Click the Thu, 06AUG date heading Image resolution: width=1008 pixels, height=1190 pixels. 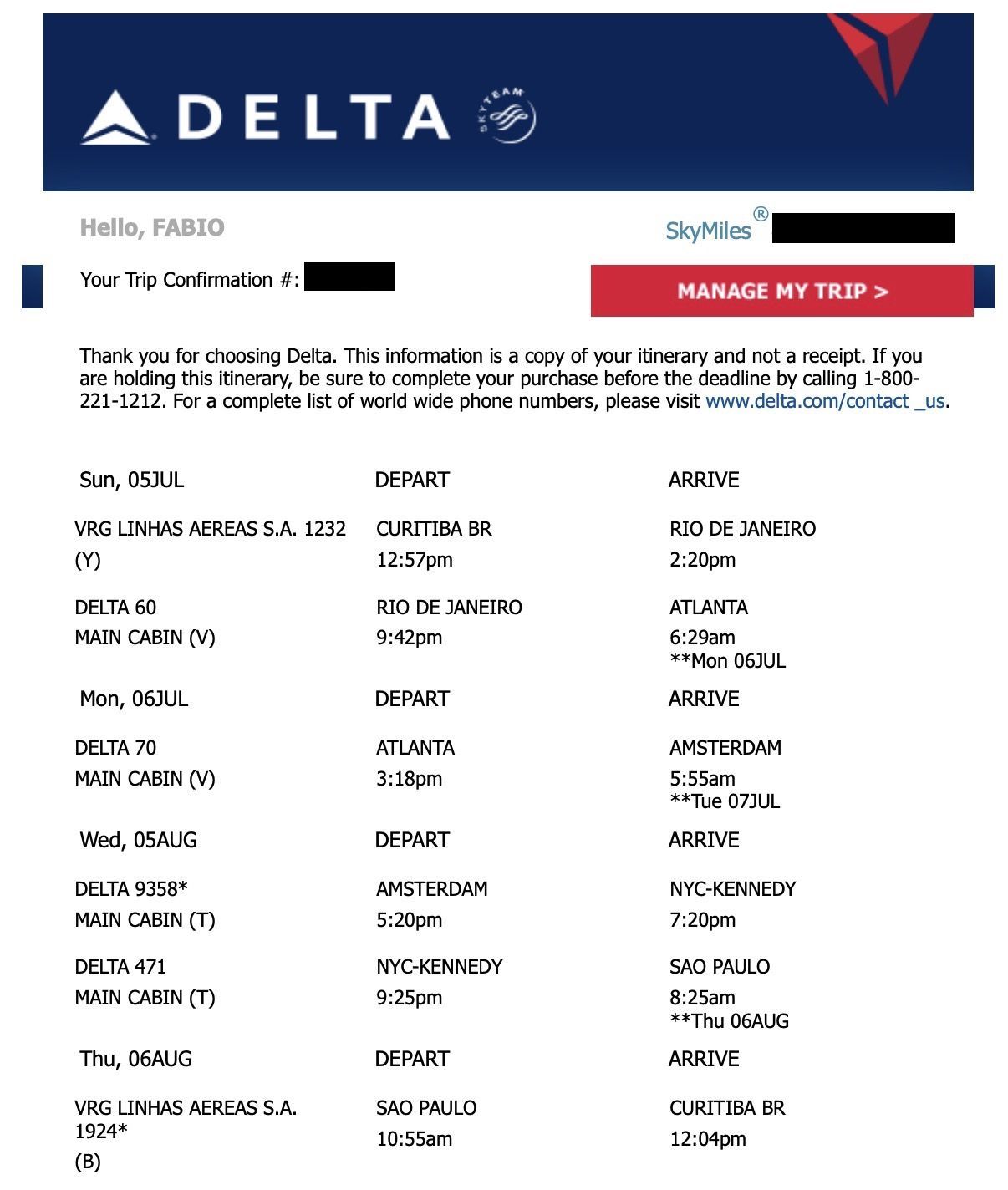135,1059
